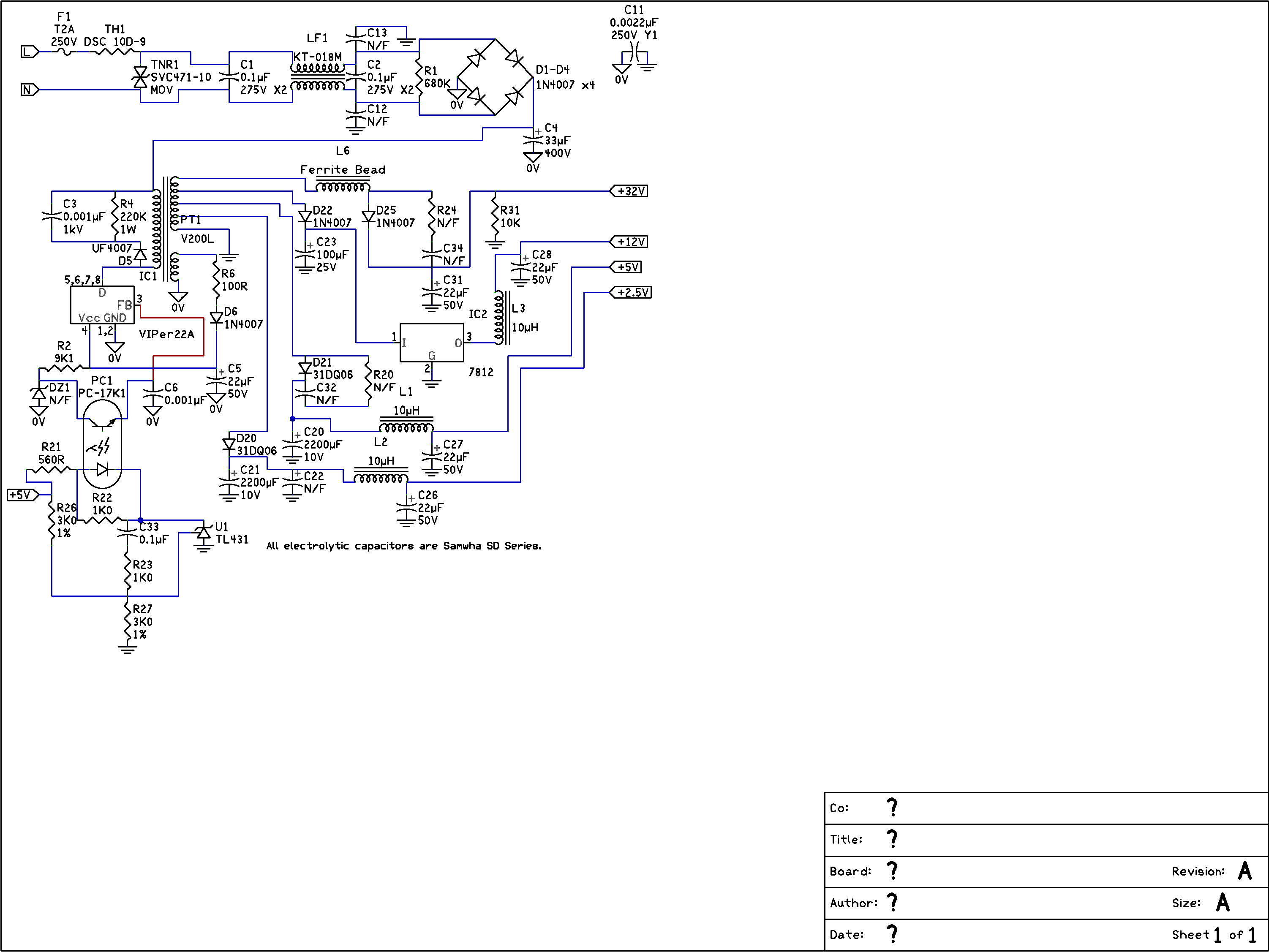The width and height of the screenshot is (1269, 952).
Task: Select the D5 UF4007 diode
Action: tap(140, 253)
